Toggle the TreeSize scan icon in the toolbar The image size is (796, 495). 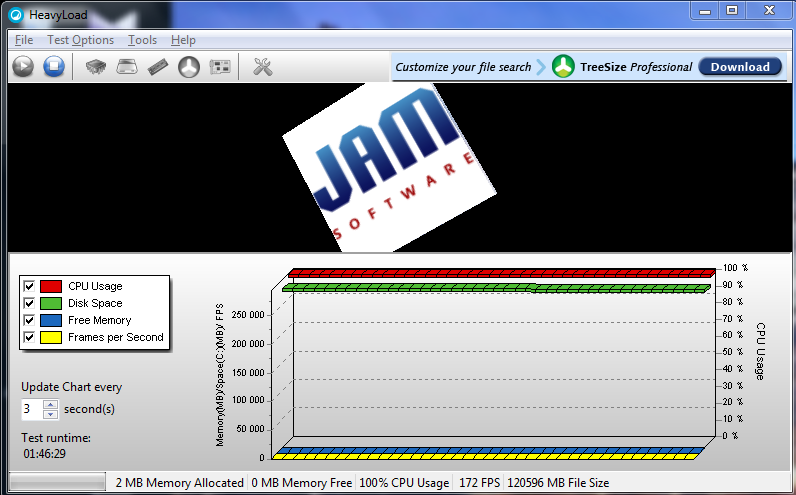coord(189,67)
